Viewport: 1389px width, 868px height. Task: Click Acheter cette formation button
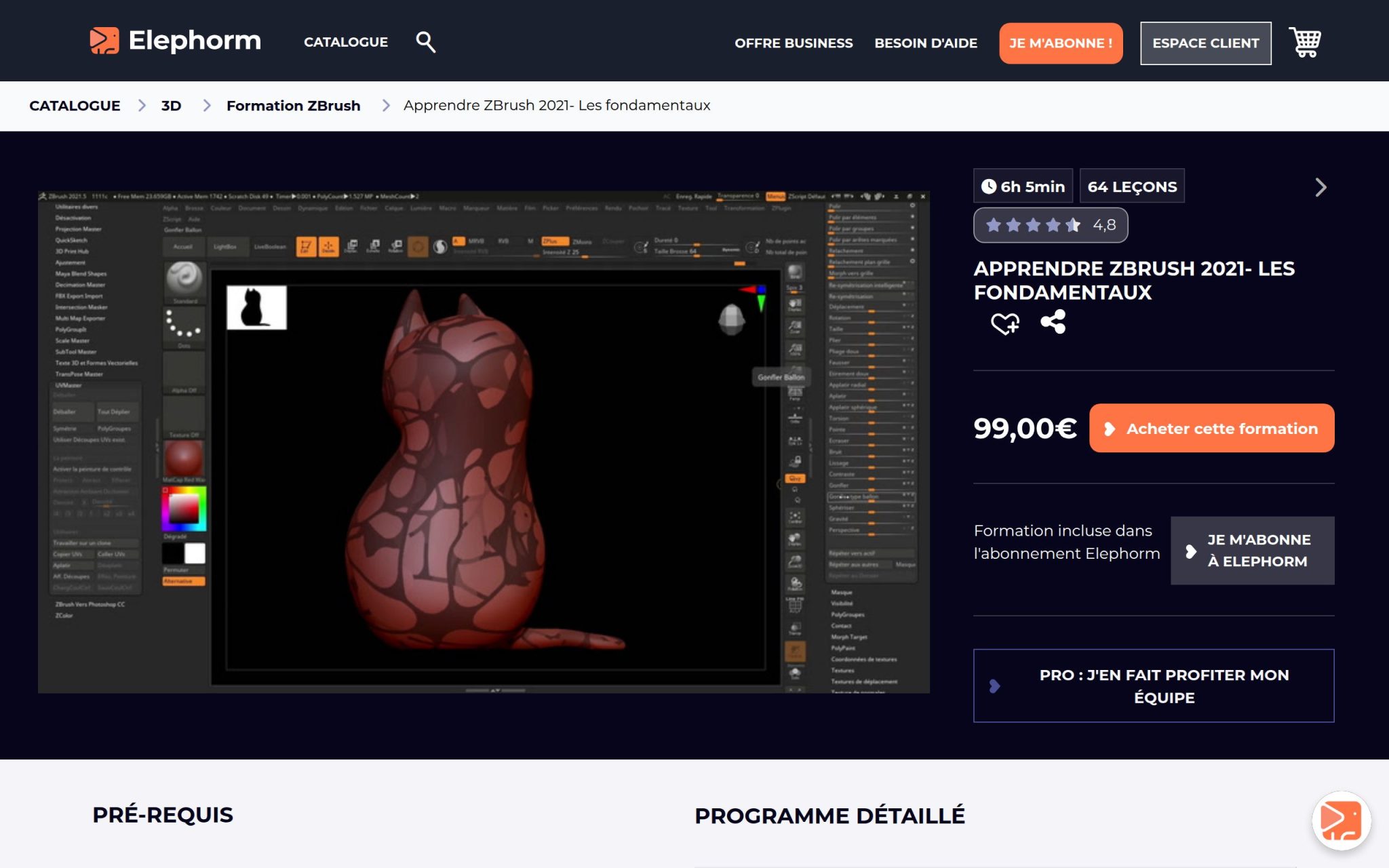[1212, 429]
